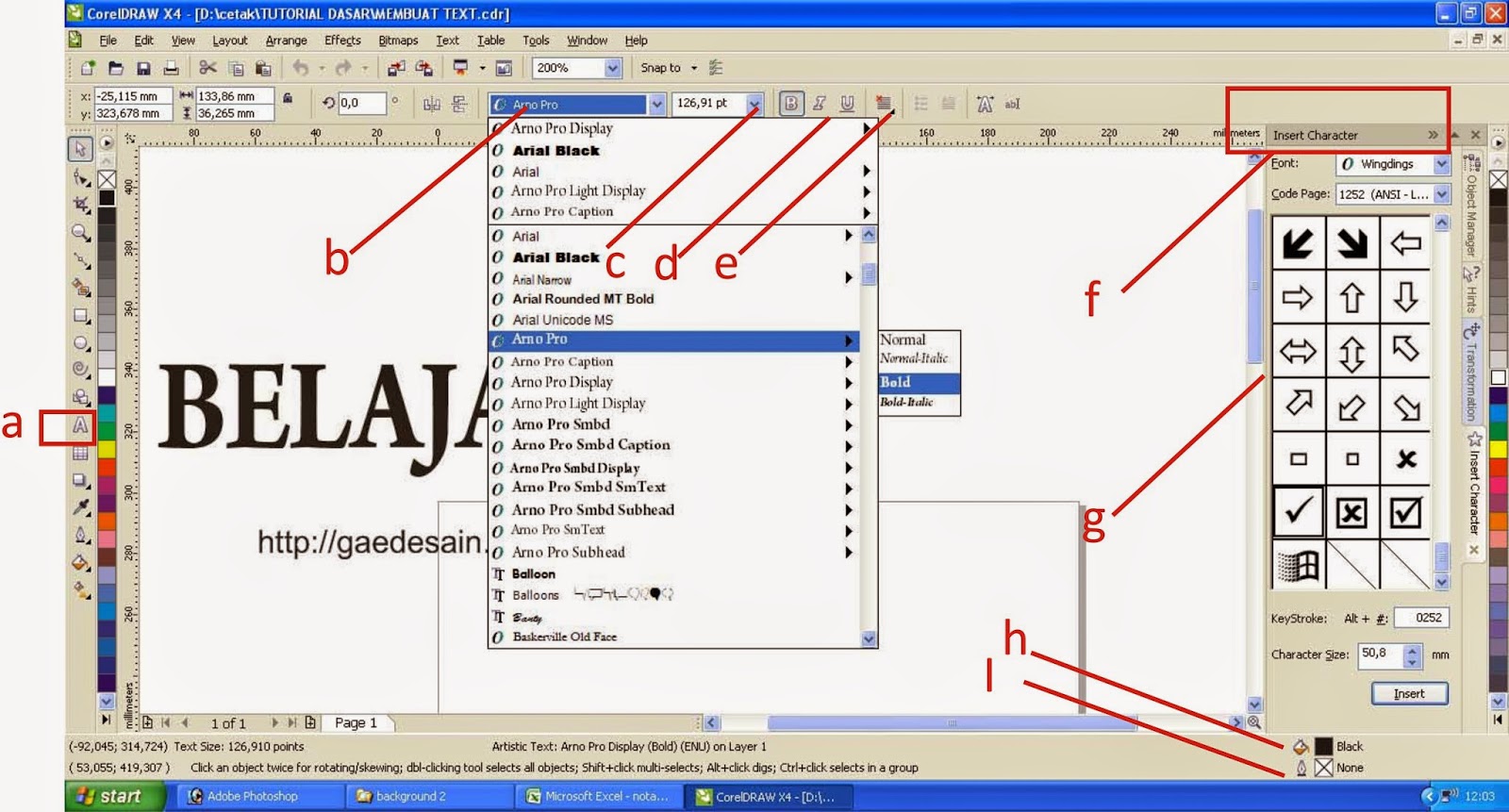Expand Arial Narrow font submenu
Viewport: 1509px width, 812px height.
849,278
